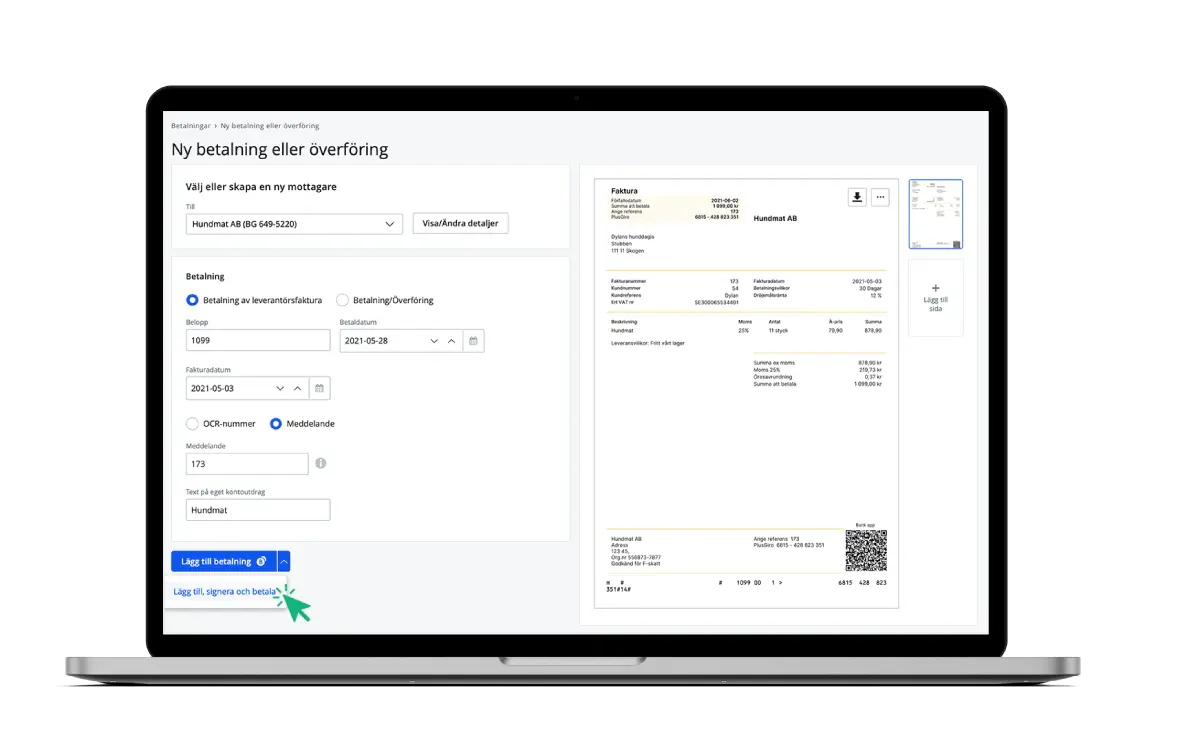Click the Lägg till sida tile
This screenshot has height=755, width=1200.
tap(936, 298)
